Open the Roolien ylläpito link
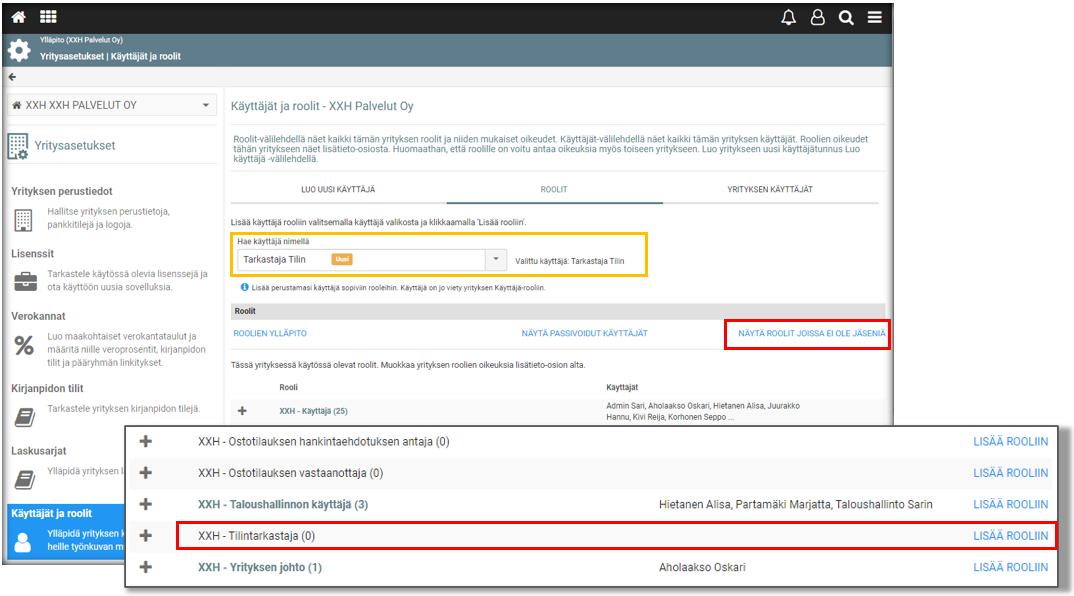The height and width of the screenshot is (596, 1074). pyautogui.click(x=270, y=333)
